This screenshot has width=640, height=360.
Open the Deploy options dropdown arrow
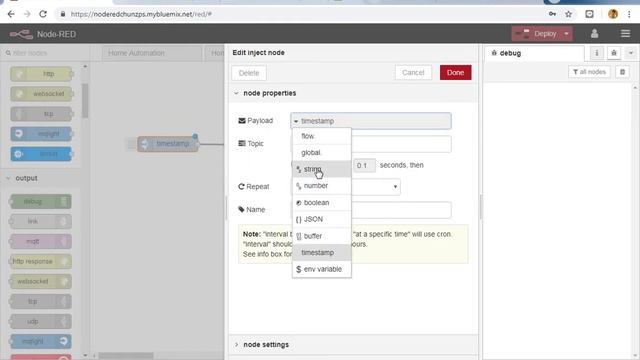tap(567, 34)
